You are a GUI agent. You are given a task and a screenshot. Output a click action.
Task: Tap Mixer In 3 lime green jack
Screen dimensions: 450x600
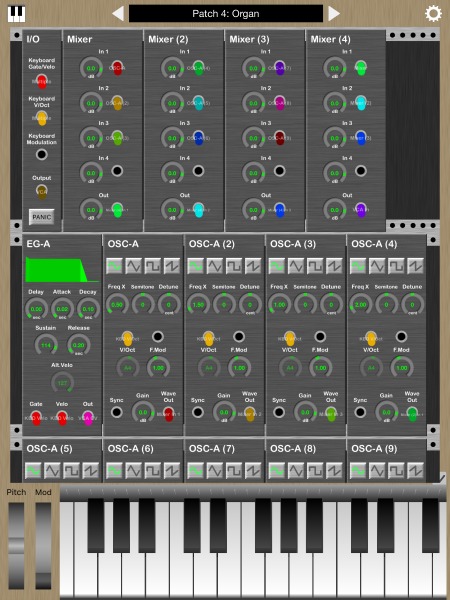[117, 137]
